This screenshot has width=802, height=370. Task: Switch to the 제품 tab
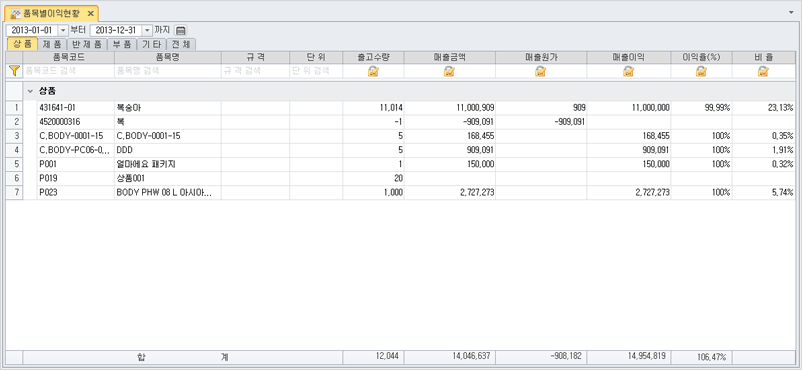(53, 44)
